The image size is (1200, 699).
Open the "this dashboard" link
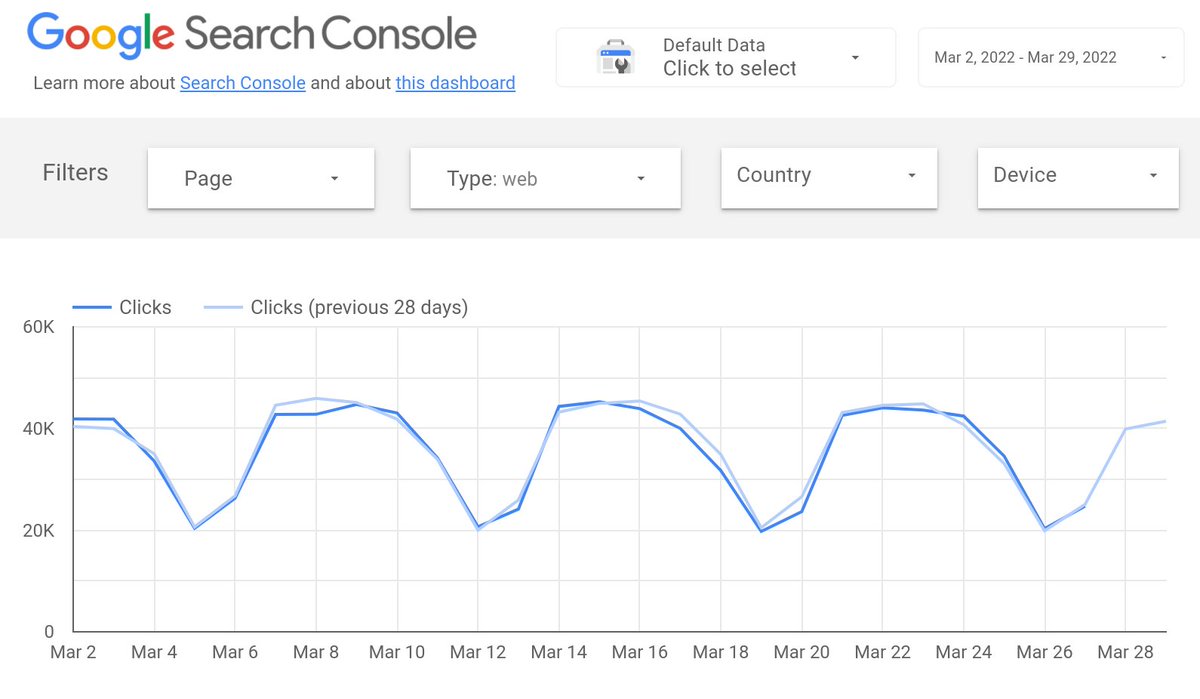tap(455, 83)
